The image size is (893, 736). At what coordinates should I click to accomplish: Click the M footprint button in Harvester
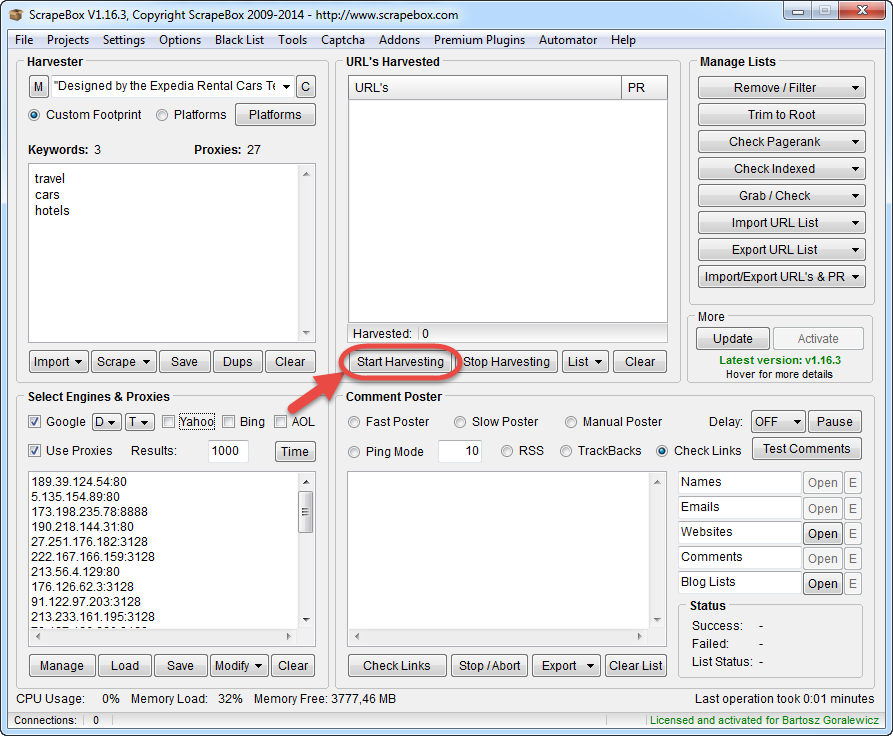[38, 87]
